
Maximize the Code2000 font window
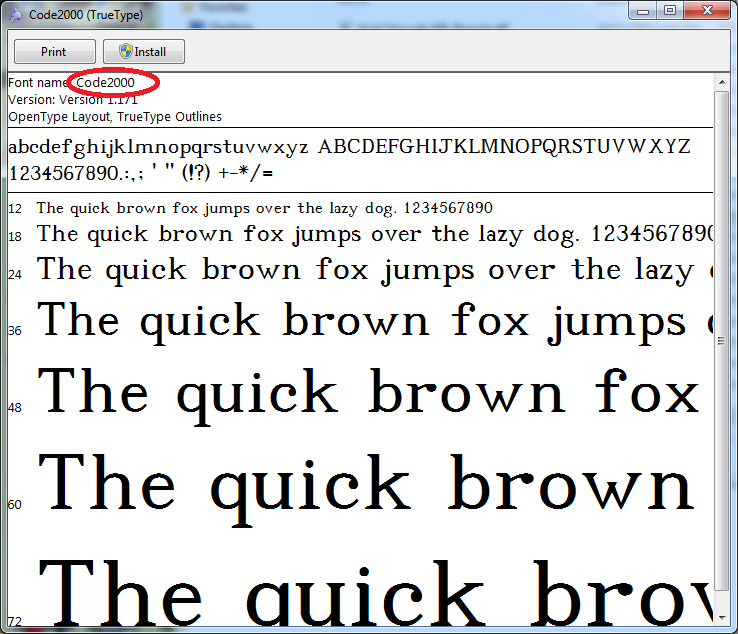pyautogui.click(x=670, y=11)
